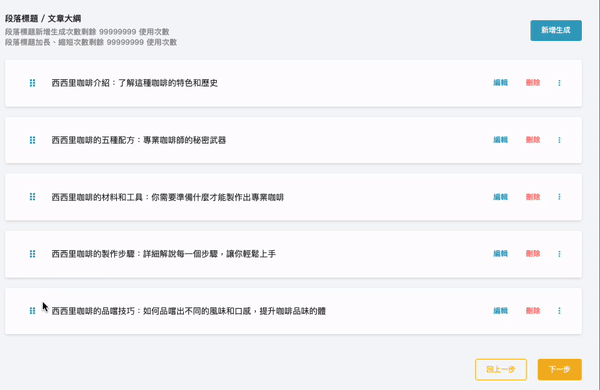
Task: Click drag handle of 品嚐技巧 row
Action: tap(33, 311)
